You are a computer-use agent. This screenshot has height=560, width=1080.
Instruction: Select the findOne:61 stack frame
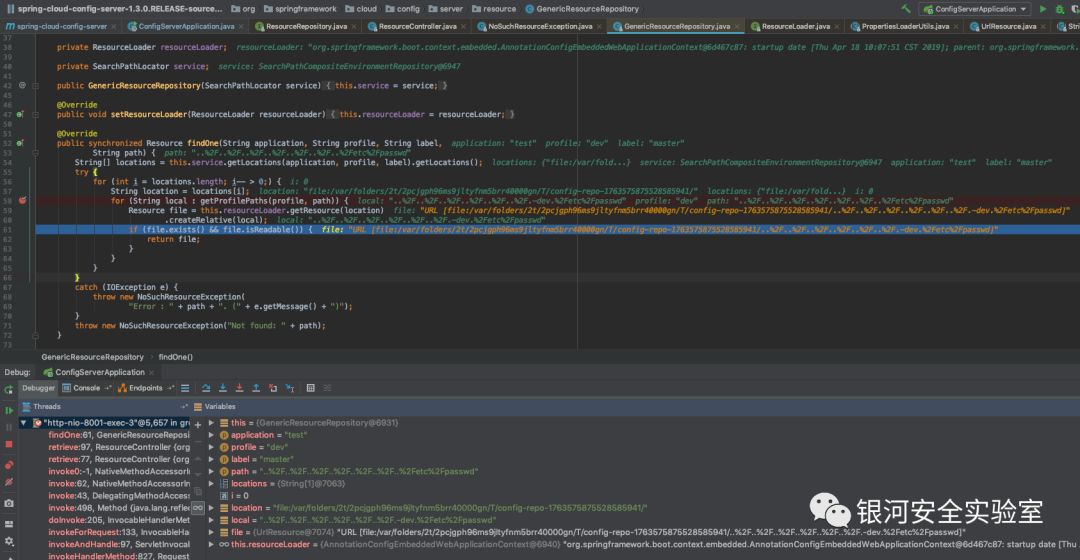118,435
